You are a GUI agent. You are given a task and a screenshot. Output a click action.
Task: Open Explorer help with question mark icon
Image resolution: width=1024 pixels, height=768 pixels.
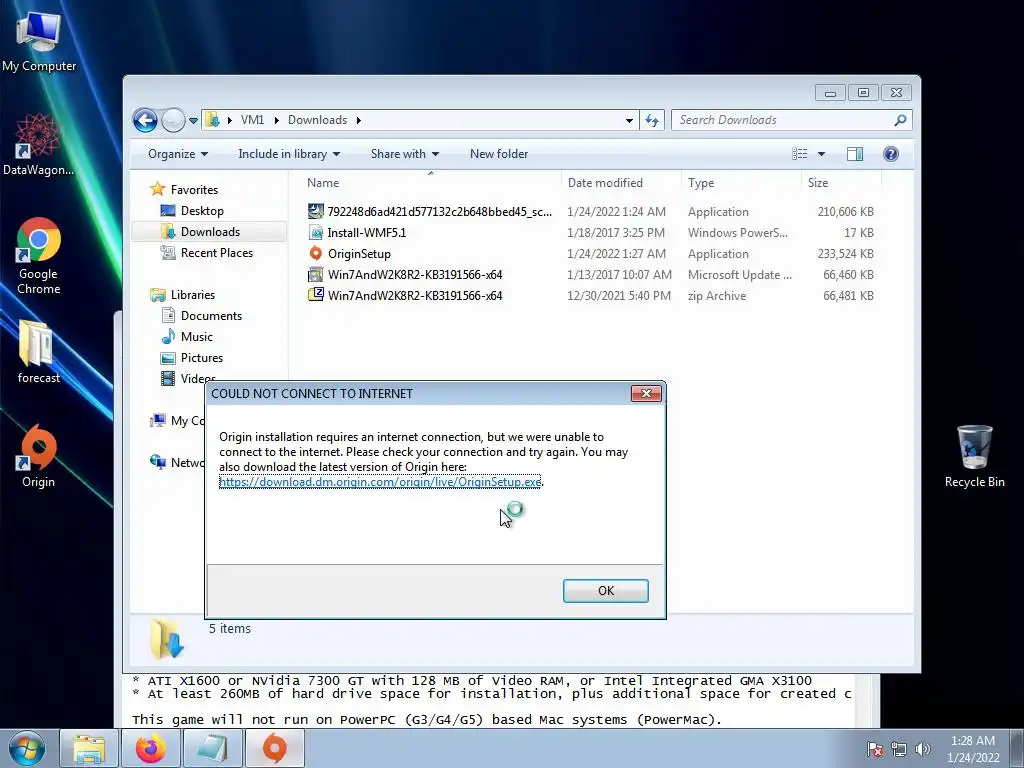(891, 154)
